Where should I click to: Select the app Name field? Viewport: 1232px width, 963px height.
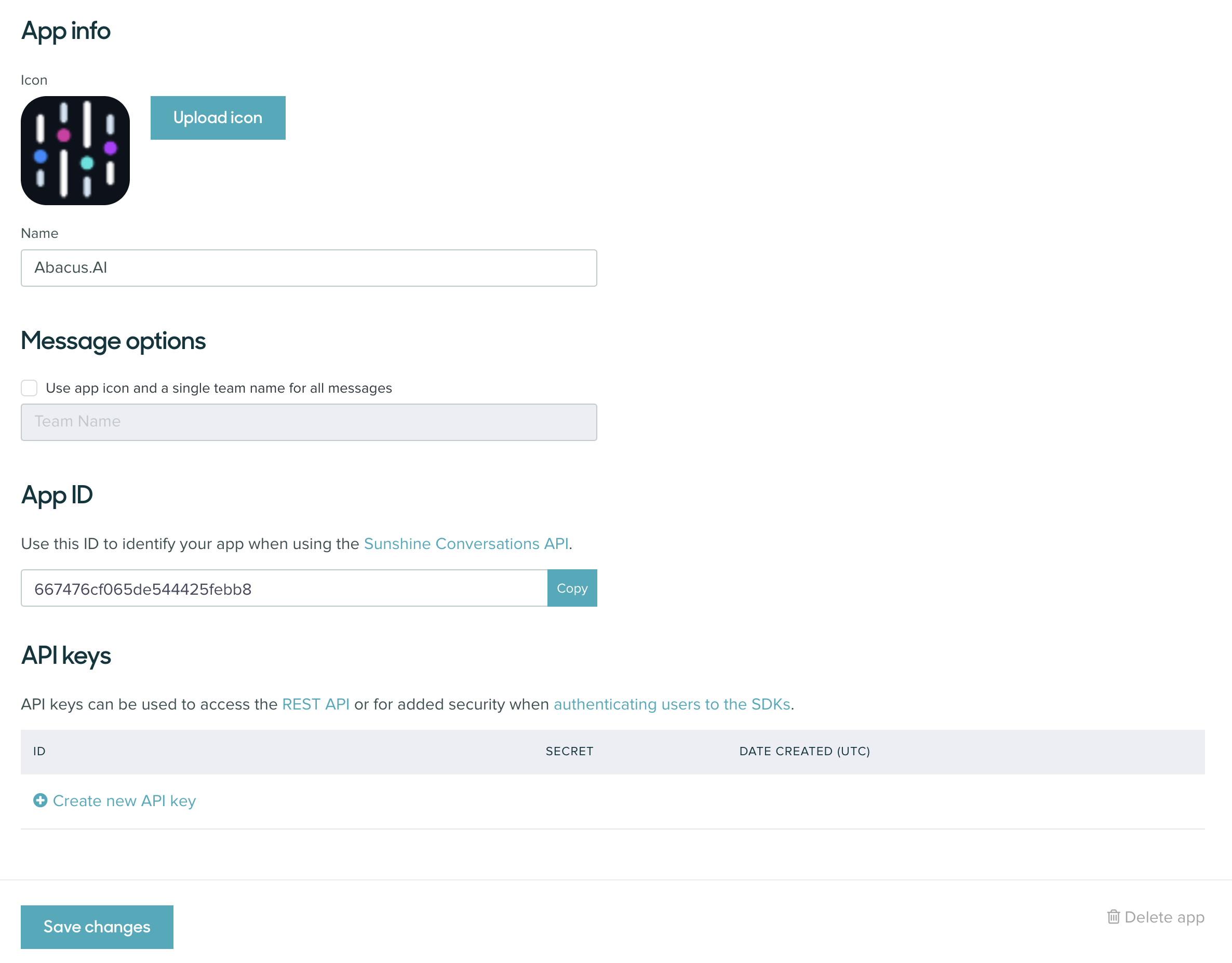[x=309, y=268]
